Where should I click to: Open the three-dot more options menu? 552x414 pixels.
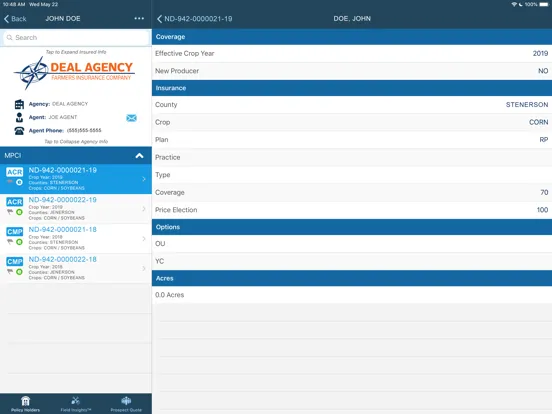139,18
